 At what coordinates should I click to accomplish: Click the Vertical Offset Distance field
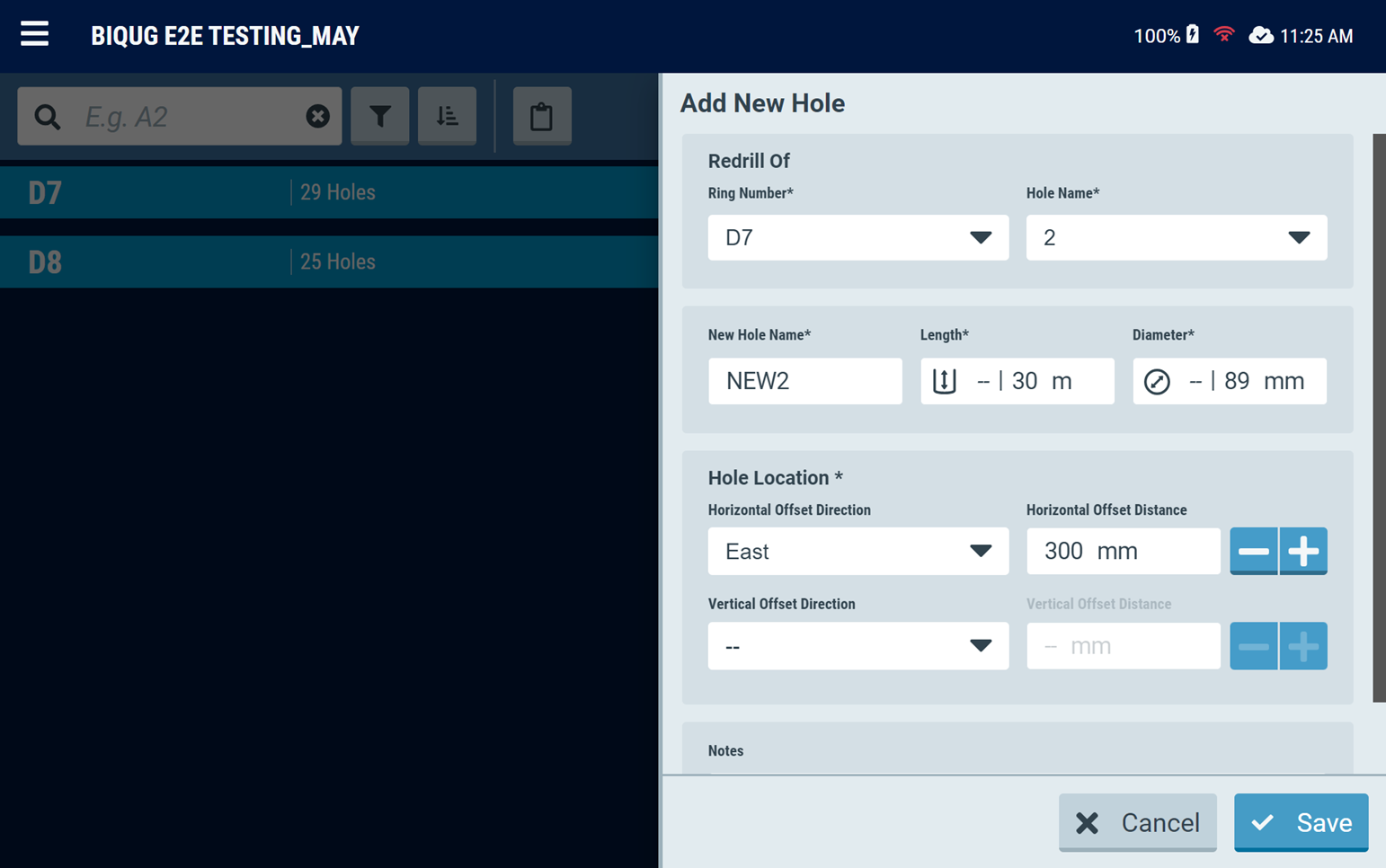1124,646
